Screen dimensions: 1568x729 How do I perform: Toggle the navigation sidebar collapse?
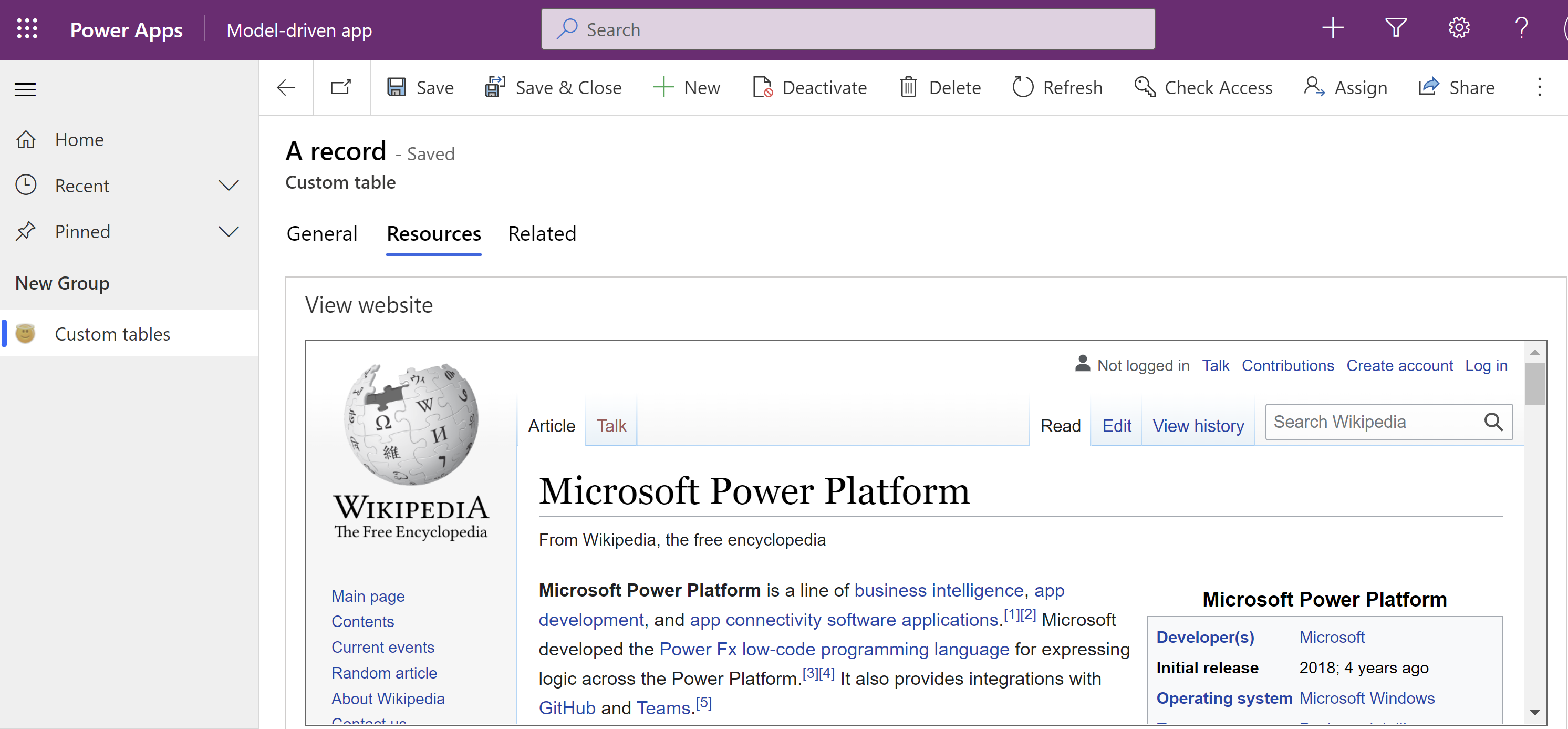pos(27,87)
